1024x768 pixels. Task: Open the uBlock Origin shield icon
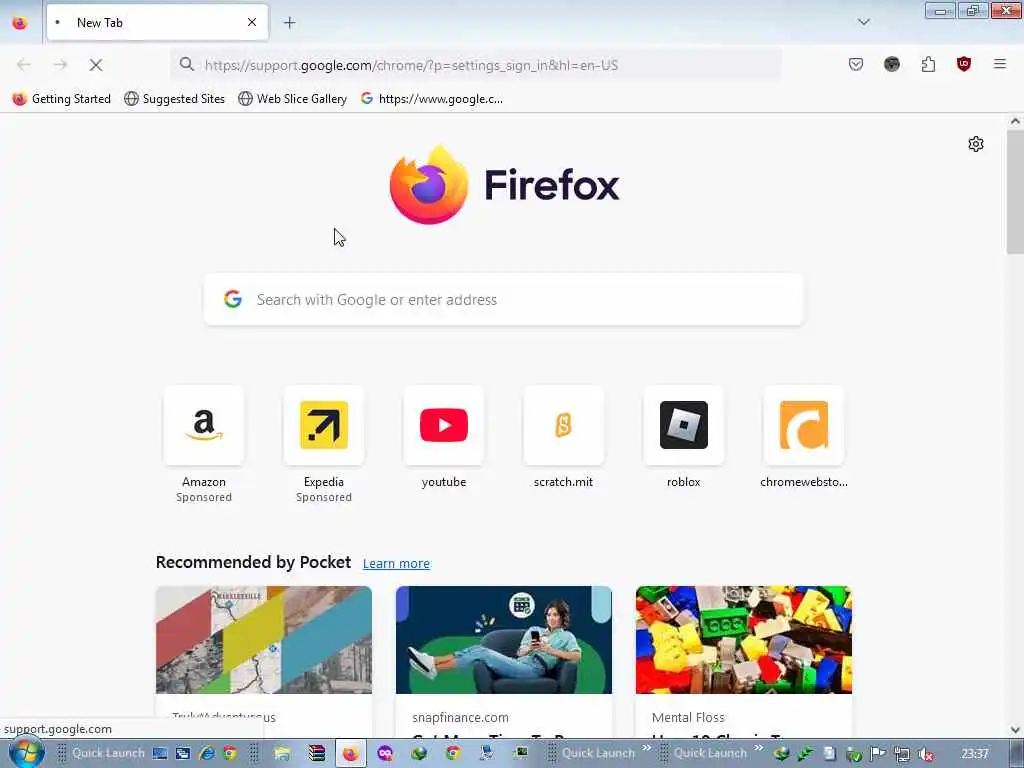pyautogui.click(x=963, y=64)
